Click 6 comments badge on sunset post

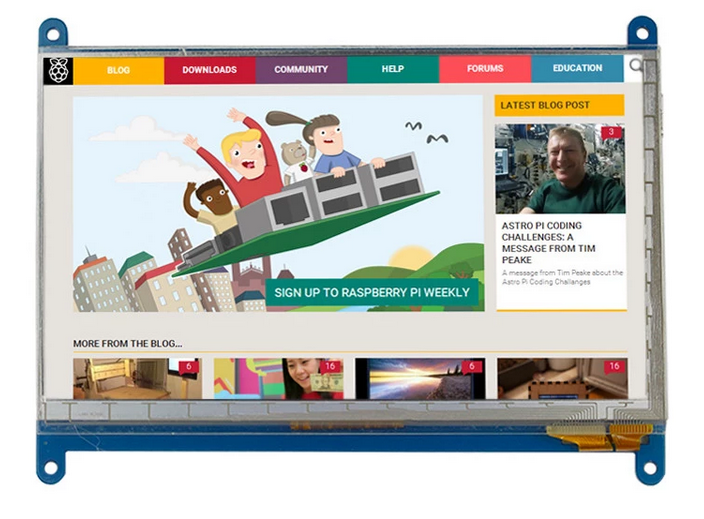(471, 367)
